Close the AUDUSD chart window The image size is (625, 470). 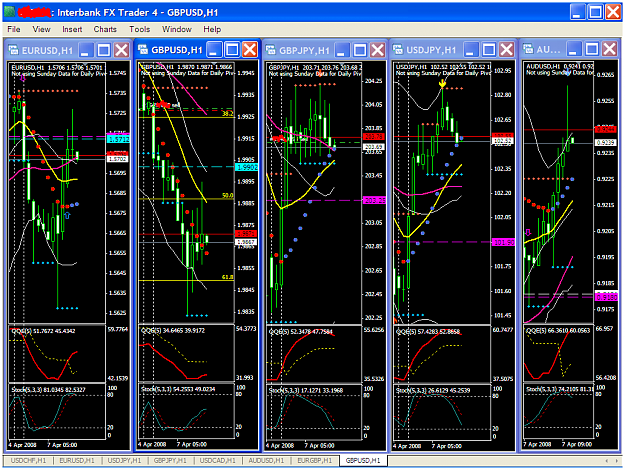pos(609,49)
